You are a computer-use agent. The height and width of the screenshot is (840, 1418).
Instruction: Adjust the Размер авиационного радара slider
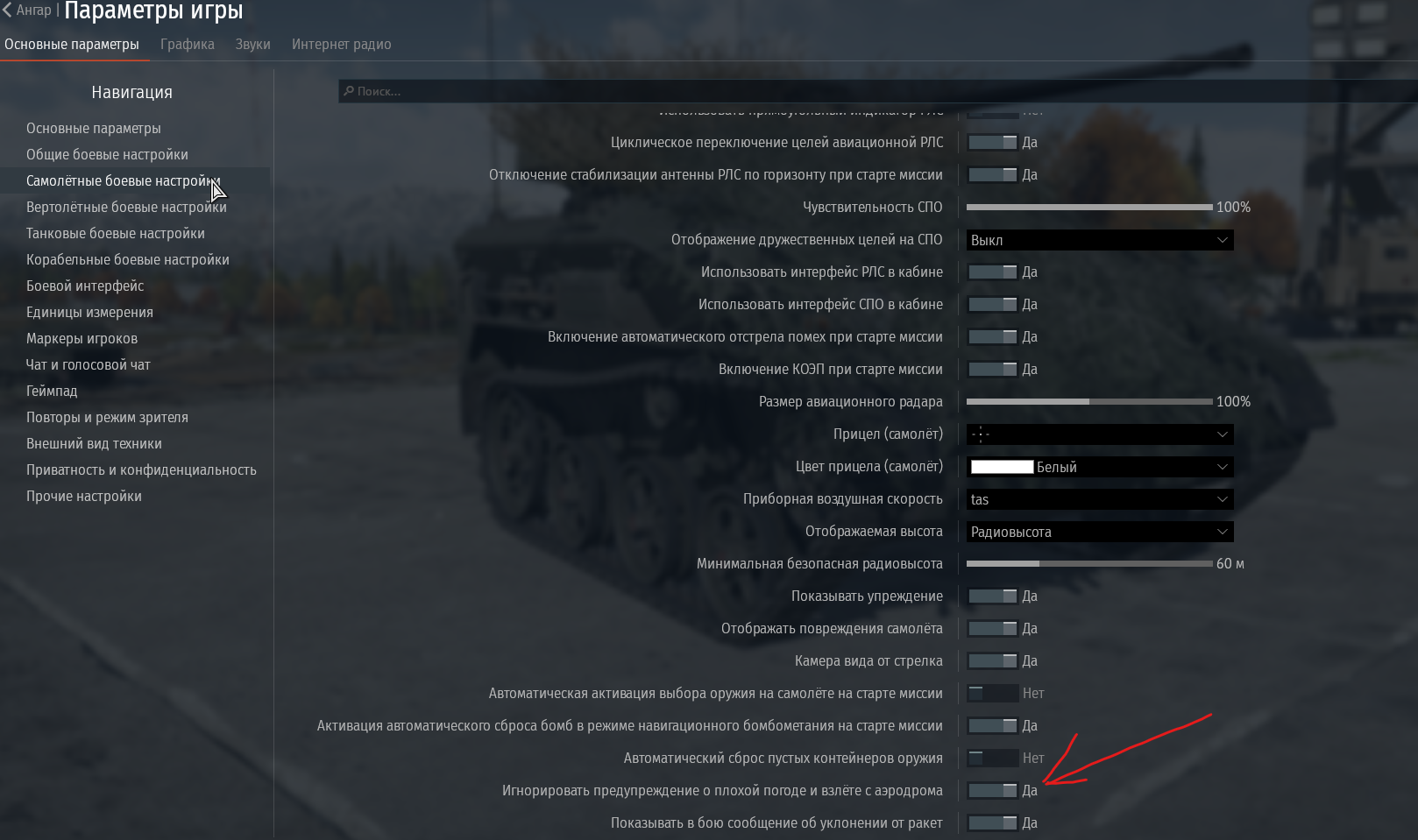click(x=1089, y=402)
